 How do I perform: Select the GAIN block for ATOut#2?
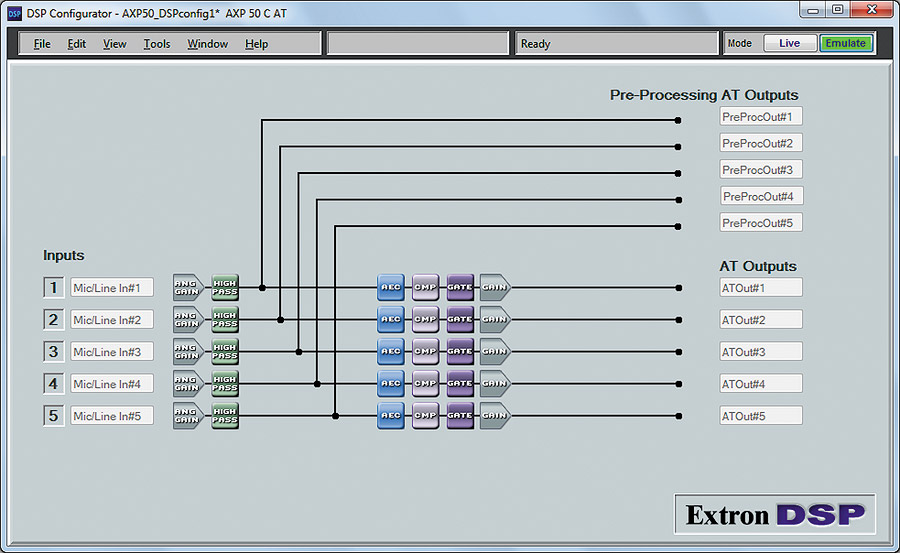click(x=495, y=320)
